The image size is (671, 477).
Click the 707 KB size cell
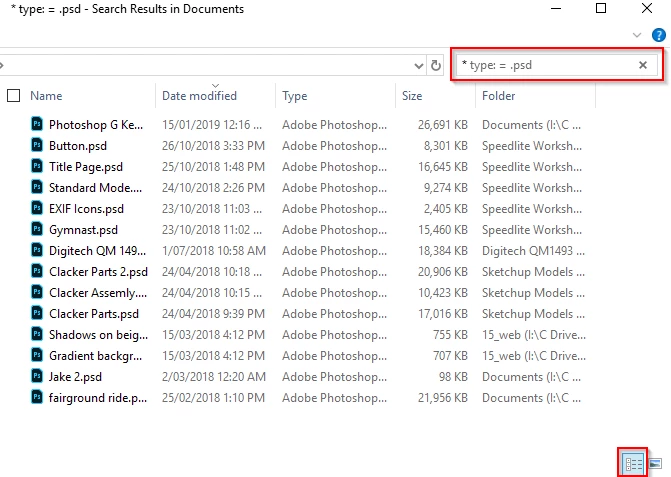(x=450, y=356)
